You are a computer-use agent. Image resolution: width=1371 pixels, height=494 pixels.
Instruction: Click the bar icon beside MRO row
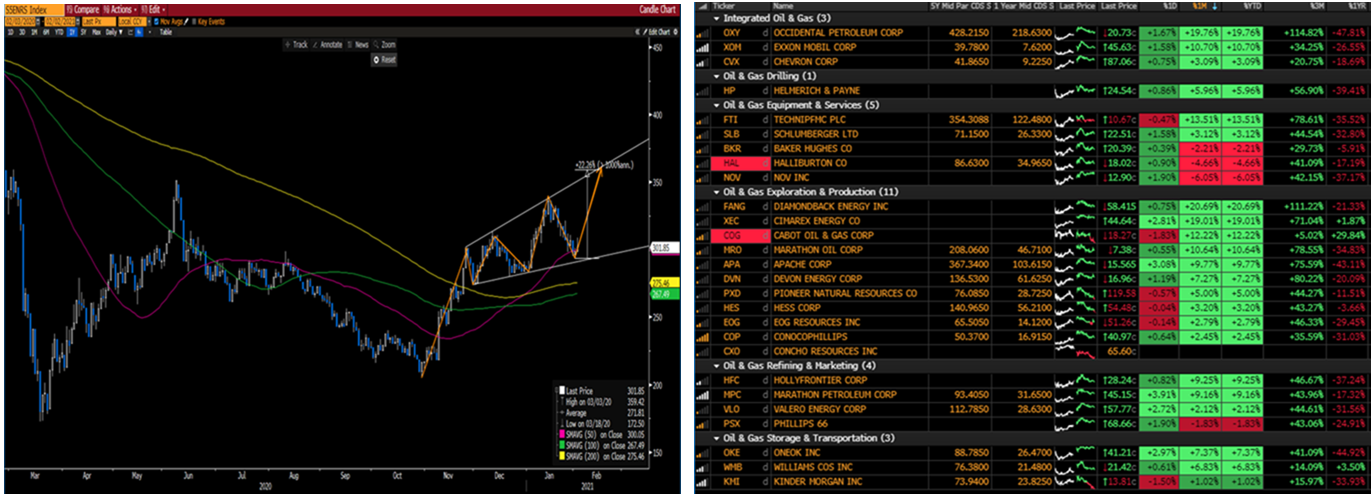pyautogui.click(x=701, y=249)
